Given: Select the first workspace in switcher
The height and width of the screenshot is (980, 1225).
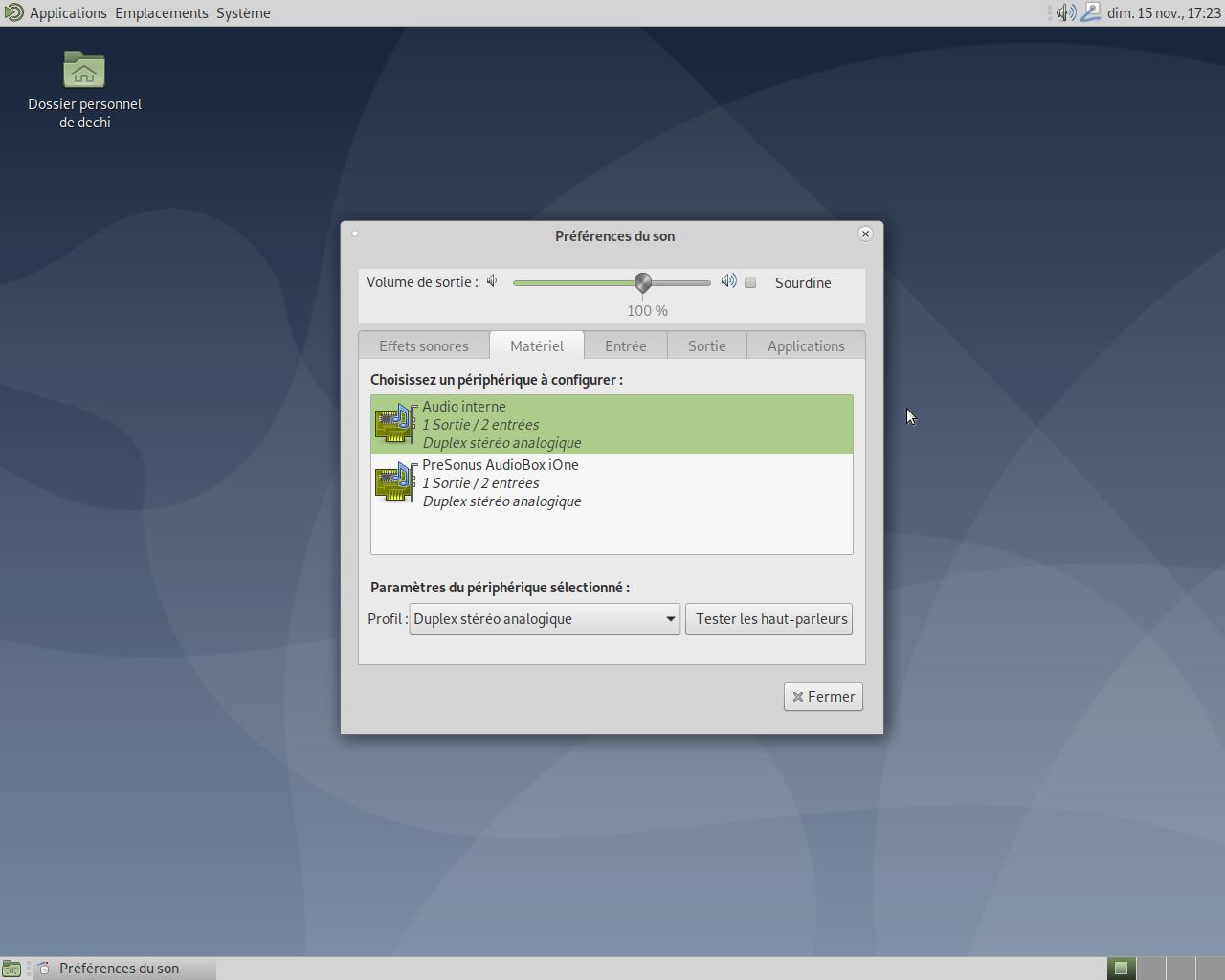Looking at the screenshot, I should 1121,969.
